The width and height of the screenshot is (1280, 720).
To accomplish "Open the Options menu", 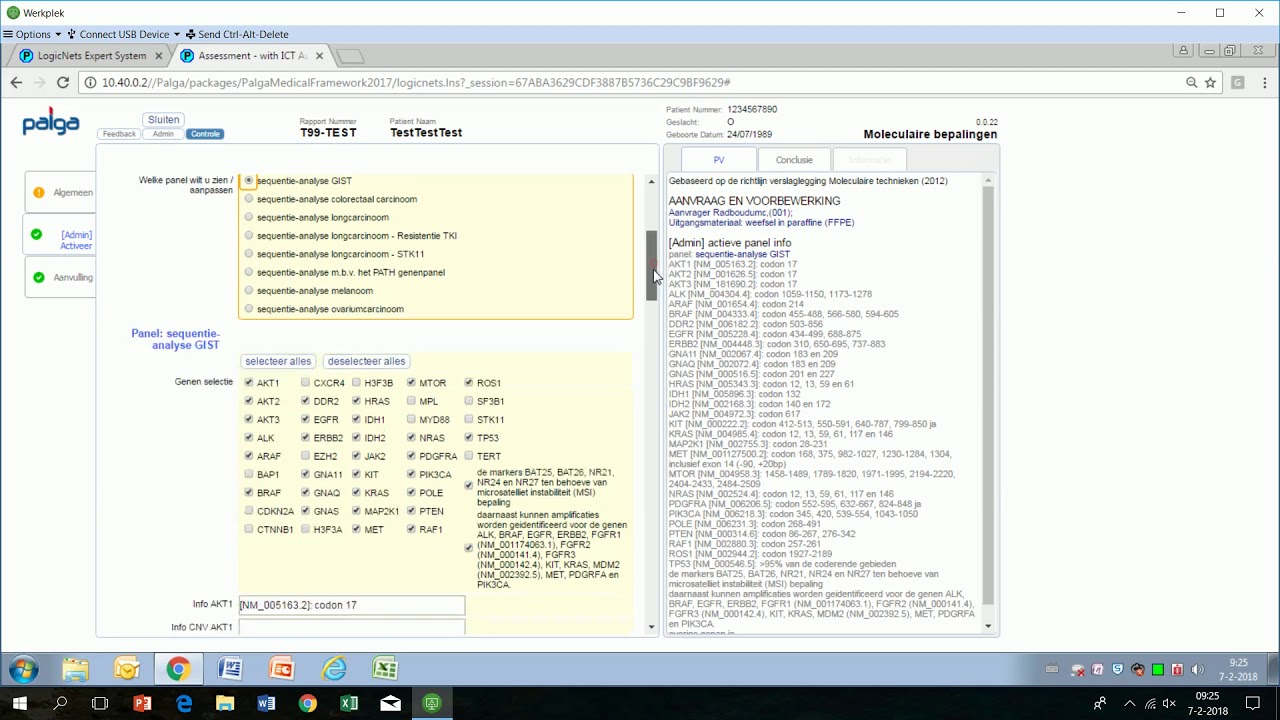I will (33, 34).
